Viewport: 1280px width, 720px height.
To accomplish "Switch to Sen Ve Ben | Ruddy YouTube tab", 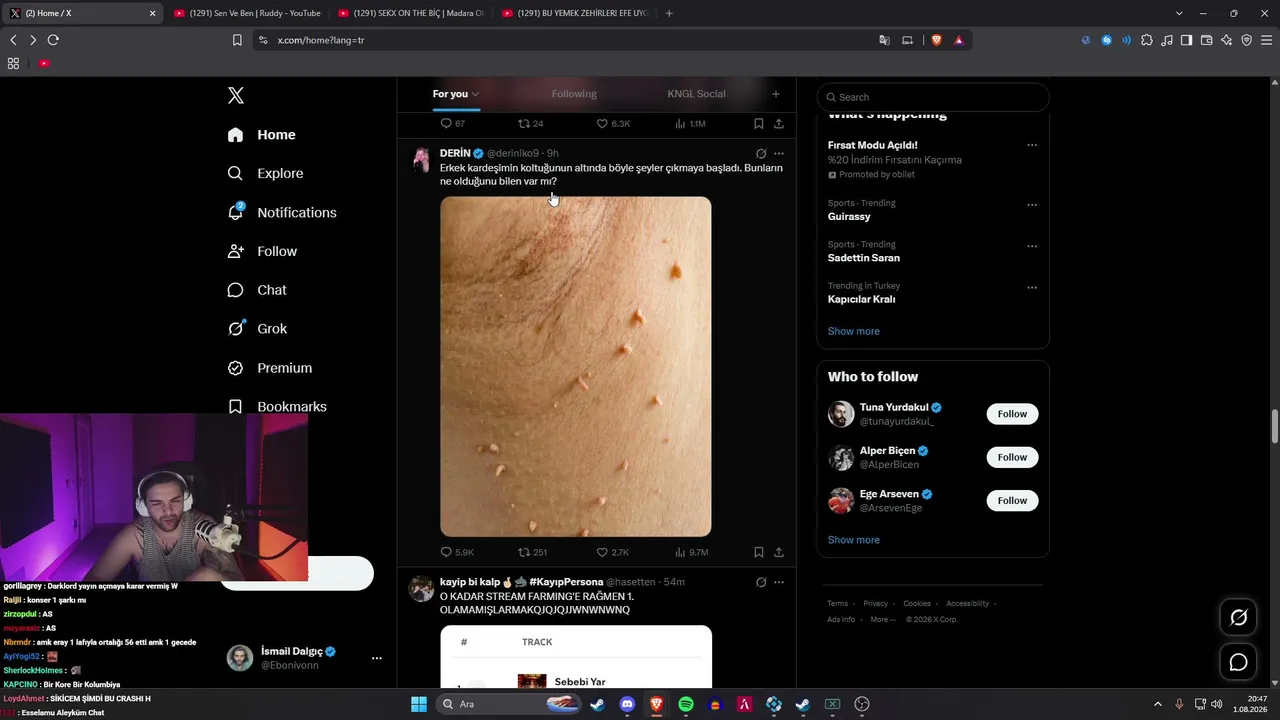I will 245,13.
